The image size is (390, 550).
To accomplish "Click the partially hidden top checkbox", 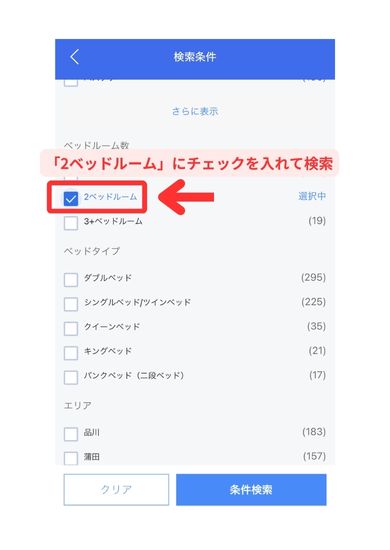I will point(71,83).
